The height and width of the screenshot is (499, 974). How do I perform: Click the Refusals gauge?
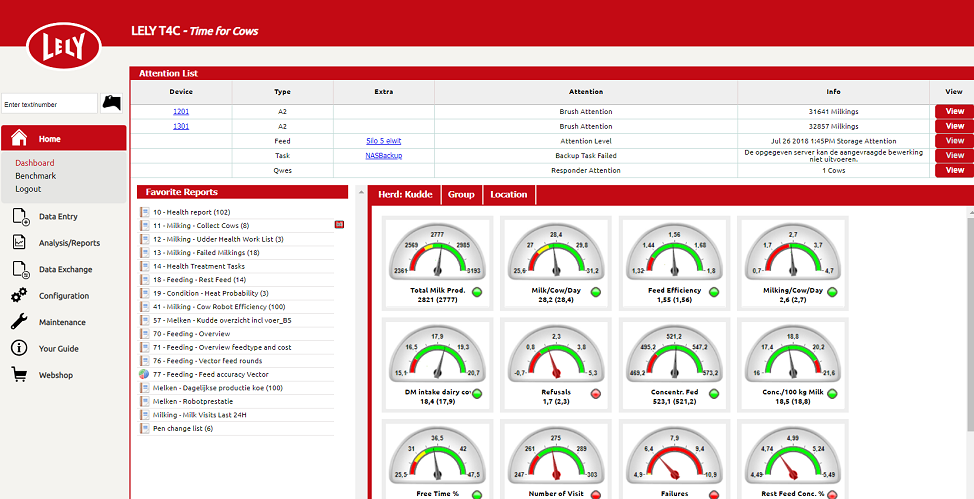(557, 354)
